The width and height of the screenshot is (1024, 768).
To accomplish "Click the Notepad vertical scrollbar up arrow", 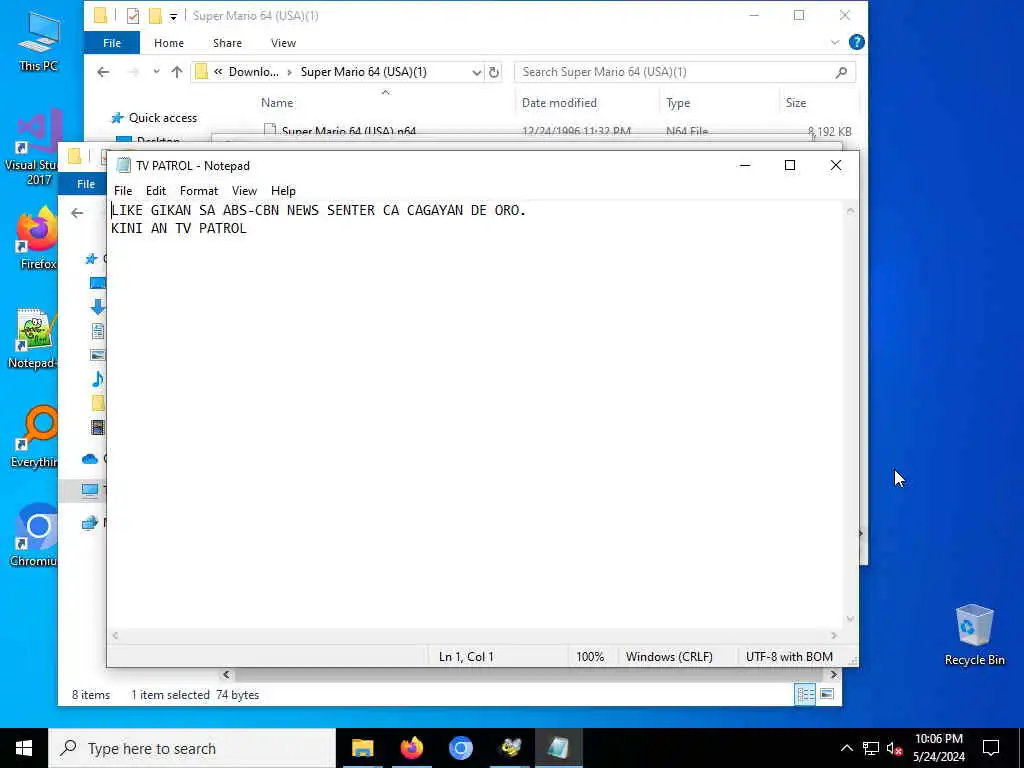I will click(x=850, y=210).
